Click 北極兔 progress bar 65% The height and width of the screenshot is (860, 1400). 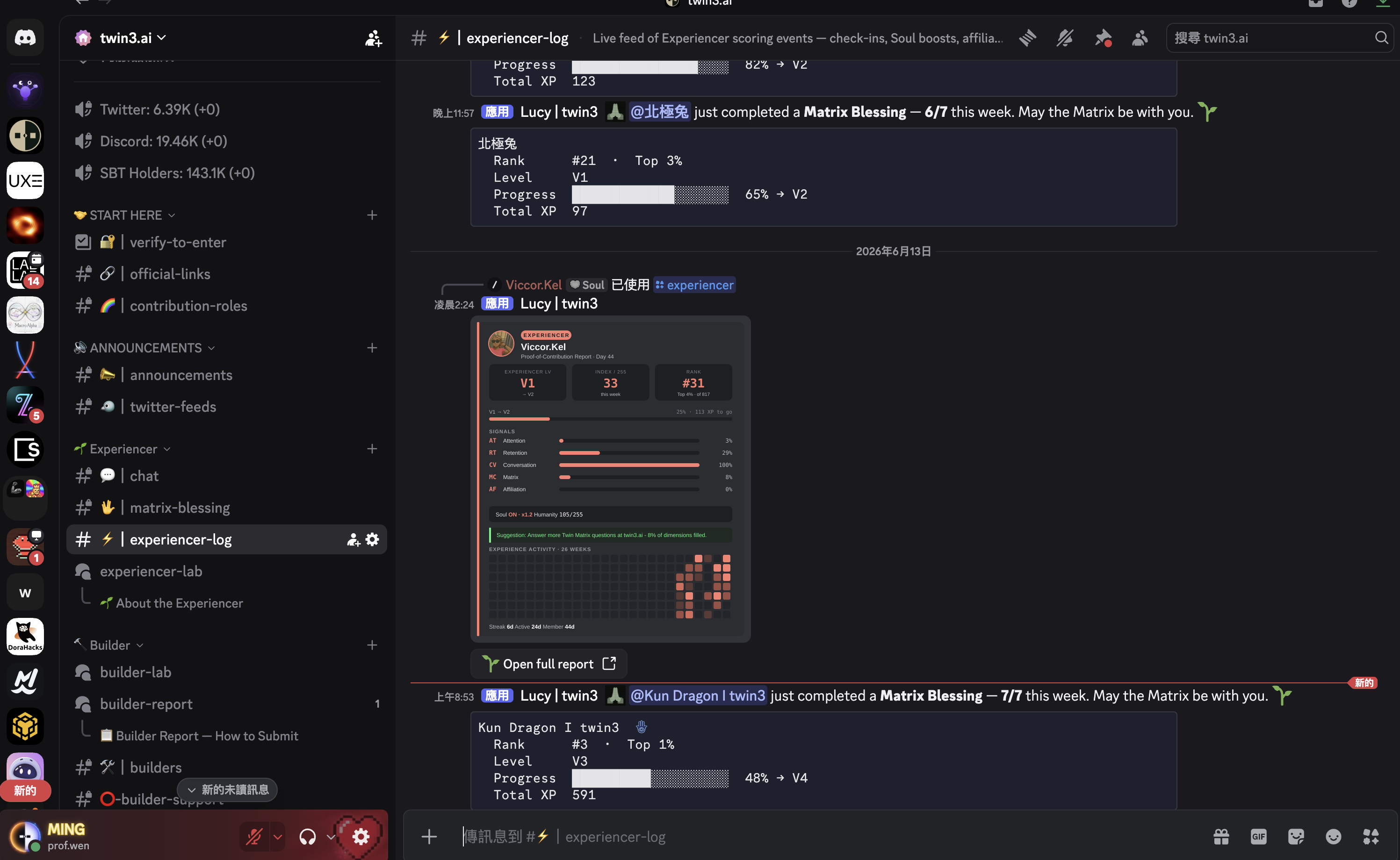click(x=649, y=194)
